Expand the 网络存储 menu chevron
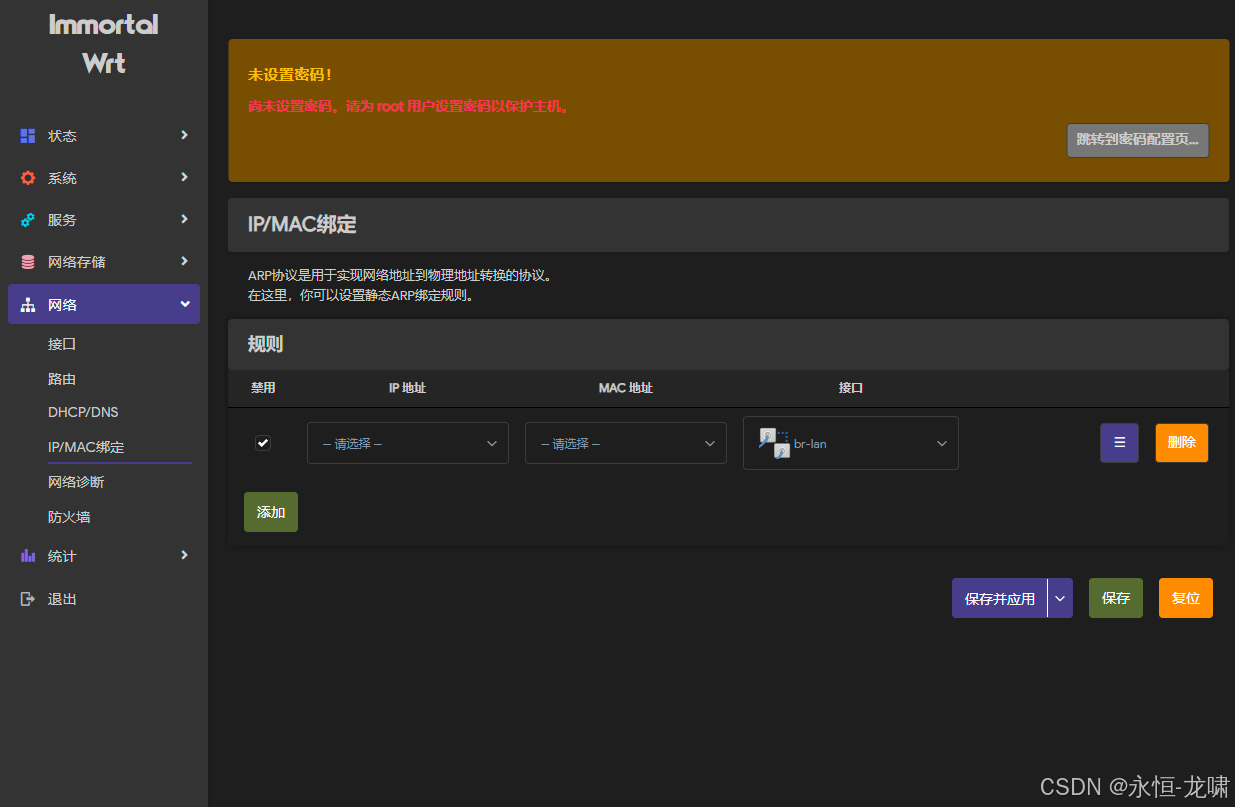1235x807 pixels. (184, 261)
